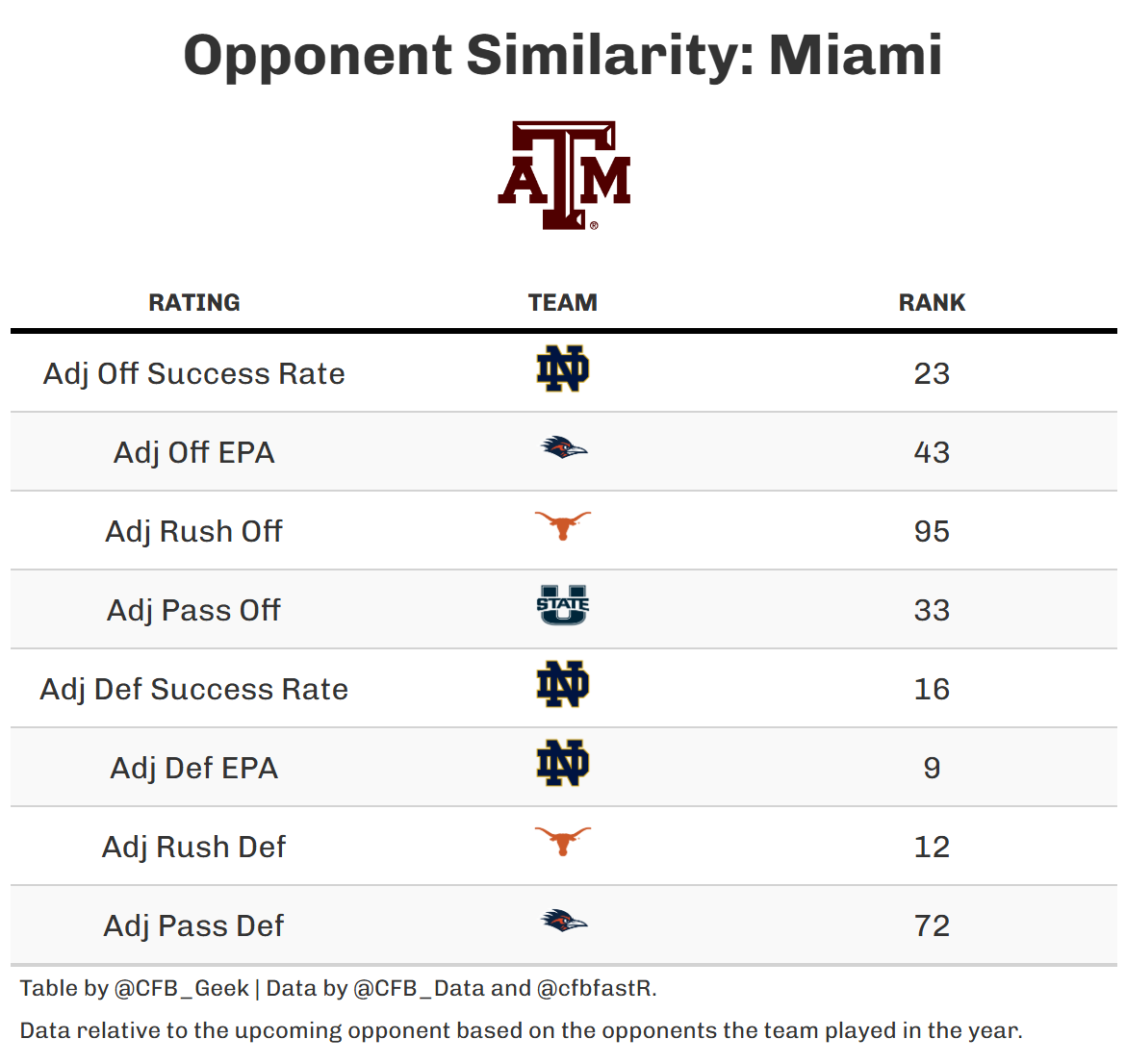Screen dimensions: 1126x1064
Task: Select rank value 9 for Adj Def EPA
Action: pos(932,768)
